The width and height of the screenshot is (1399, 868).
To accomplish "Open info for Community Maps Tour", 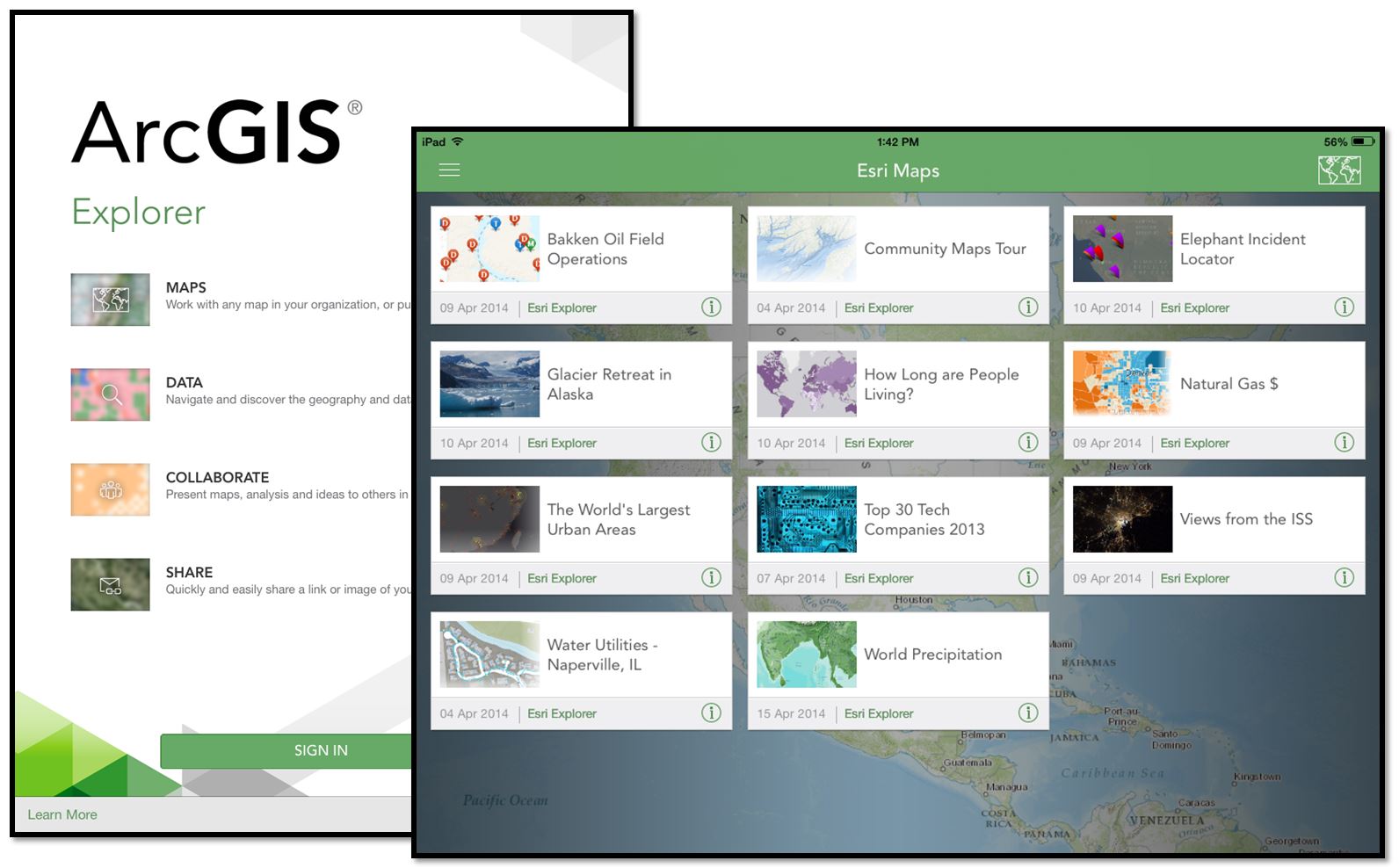I will tap(1028, 307).
